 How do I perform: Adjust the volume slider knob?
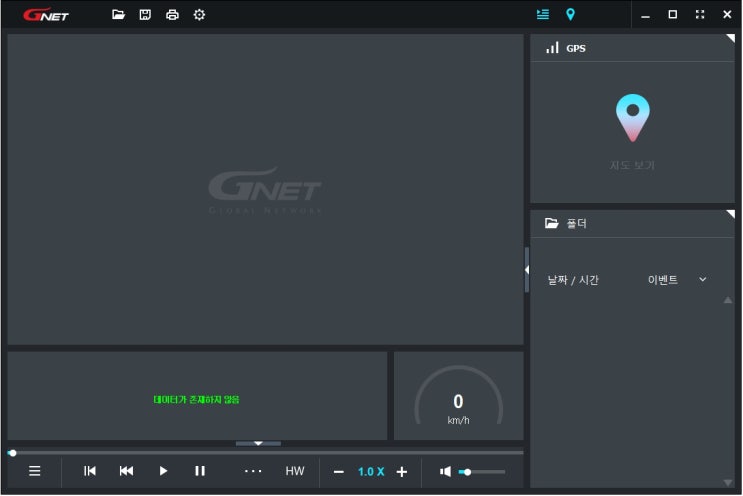(x=467, y=472)
